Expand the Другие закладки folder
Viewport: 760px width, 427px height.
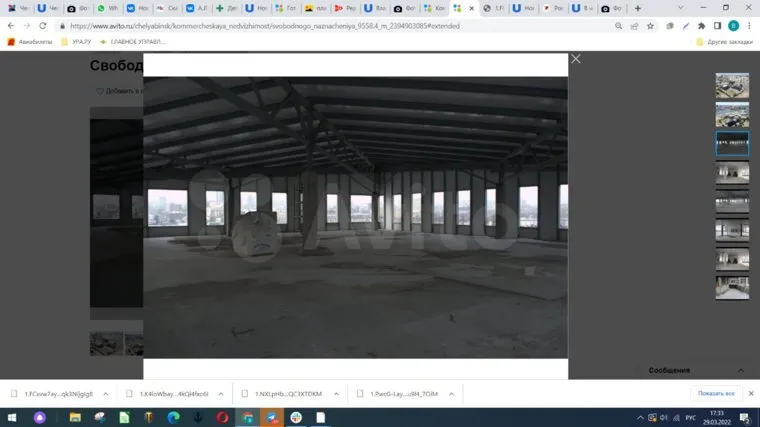(x=721, y=42)
